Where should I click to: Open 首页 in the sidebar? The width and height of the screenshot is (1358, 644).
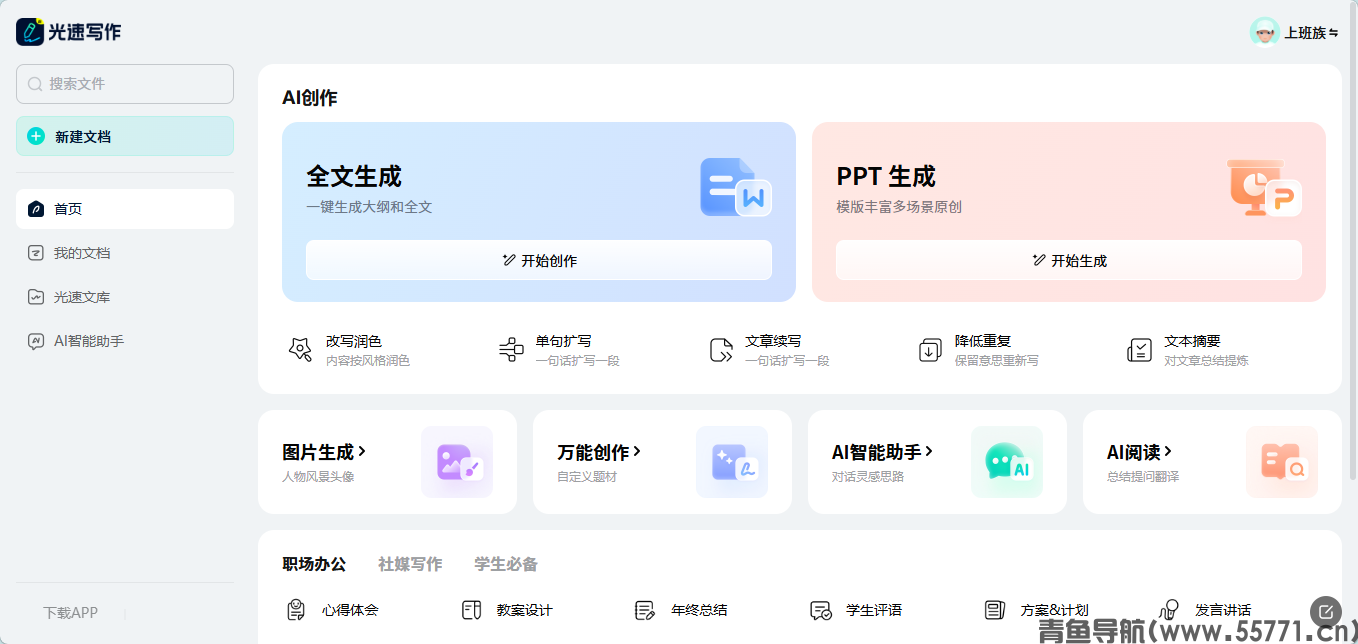pos(125,209)
